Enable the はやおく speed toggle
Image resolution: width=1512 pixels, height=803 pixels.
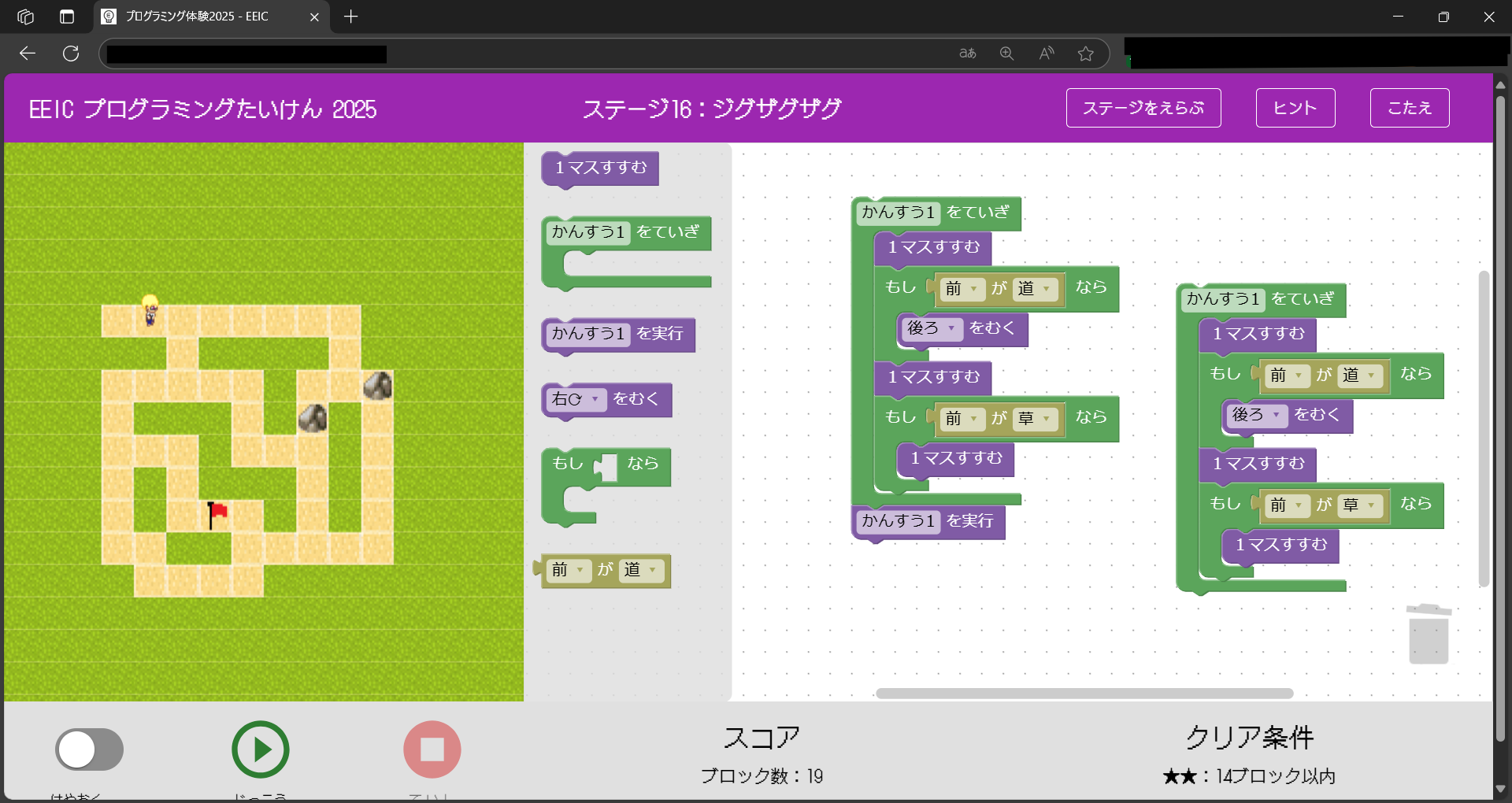coord(89,749)
